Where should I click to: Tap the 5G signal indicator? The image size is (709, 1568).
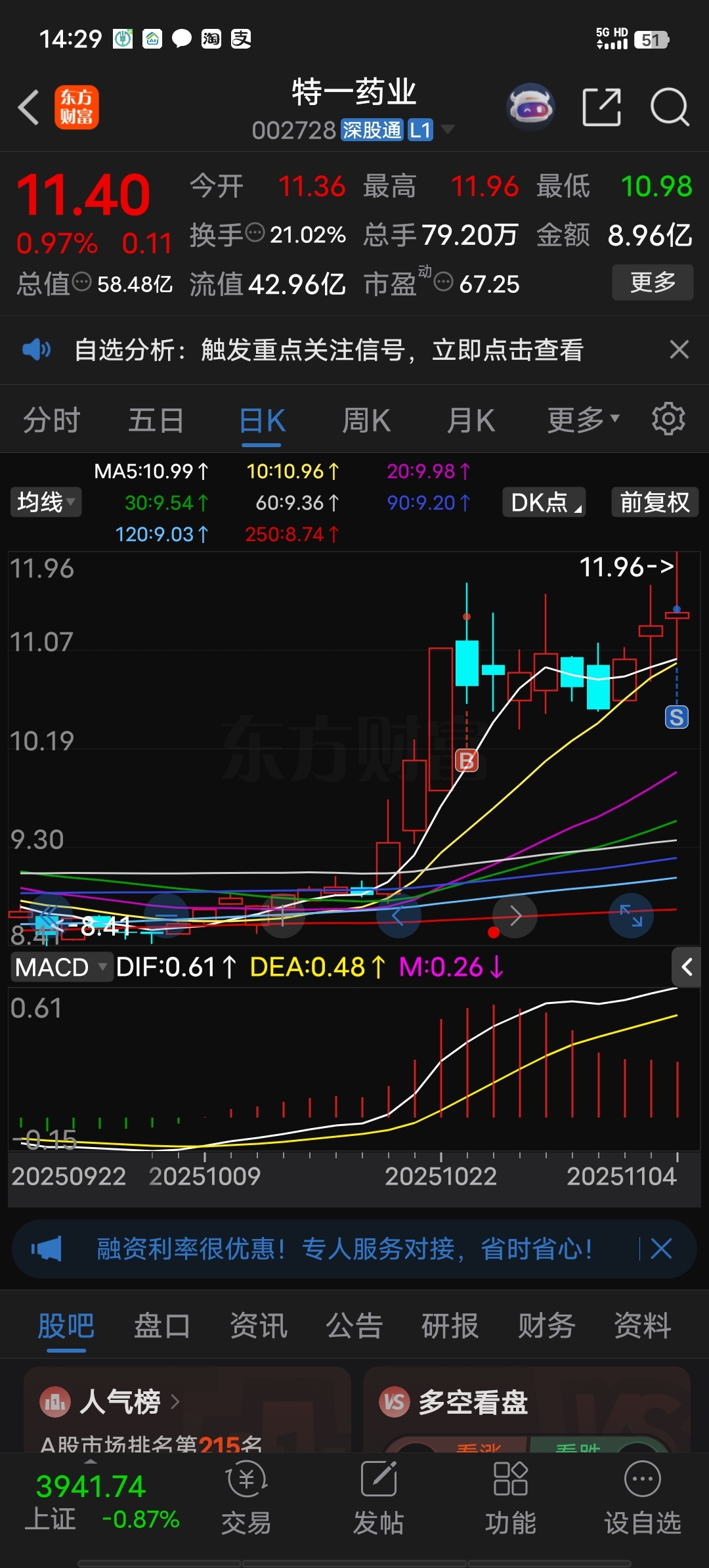(612, 39)
